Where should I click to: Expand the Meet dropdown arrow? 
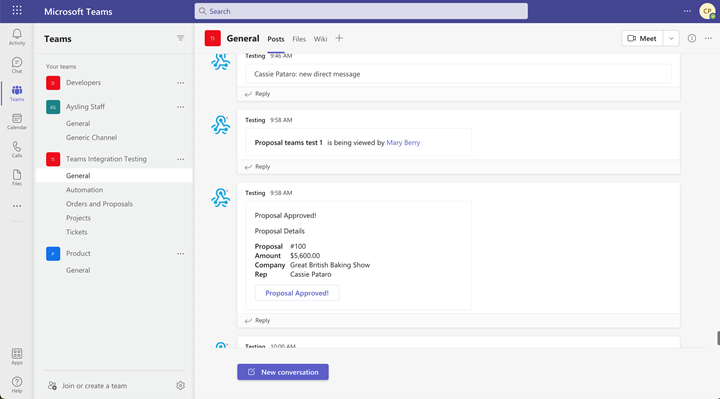tap(671, 39)
